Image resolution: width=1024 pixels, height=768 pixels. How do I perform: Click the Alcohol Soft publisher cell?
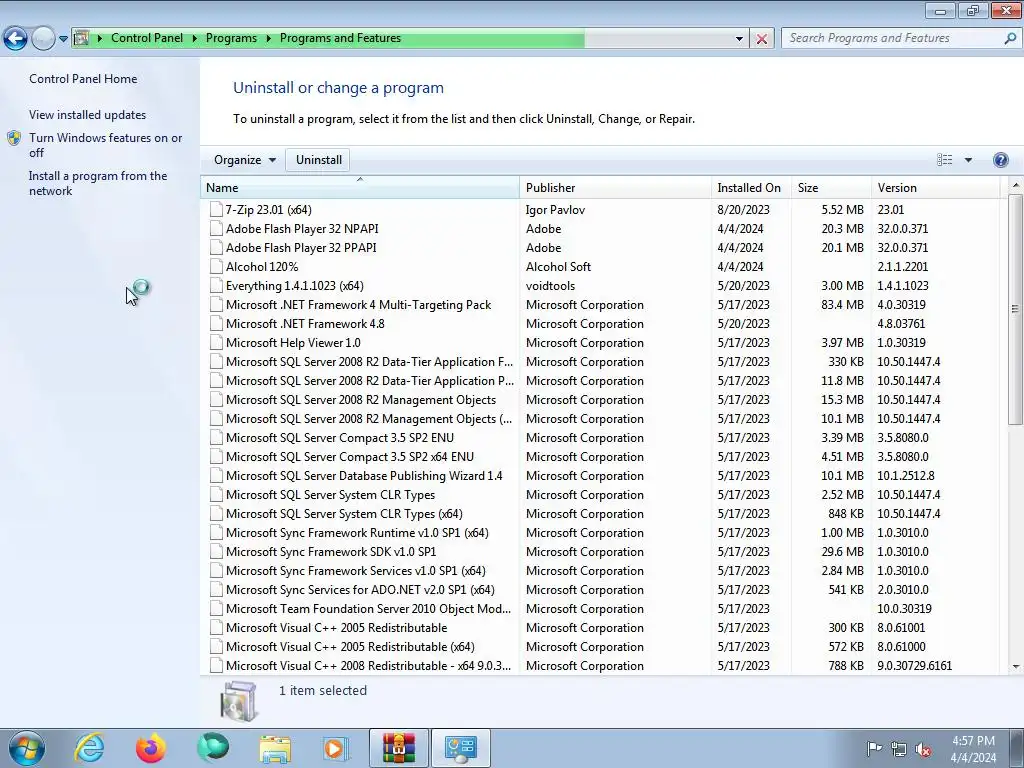(x=558, y=266)
